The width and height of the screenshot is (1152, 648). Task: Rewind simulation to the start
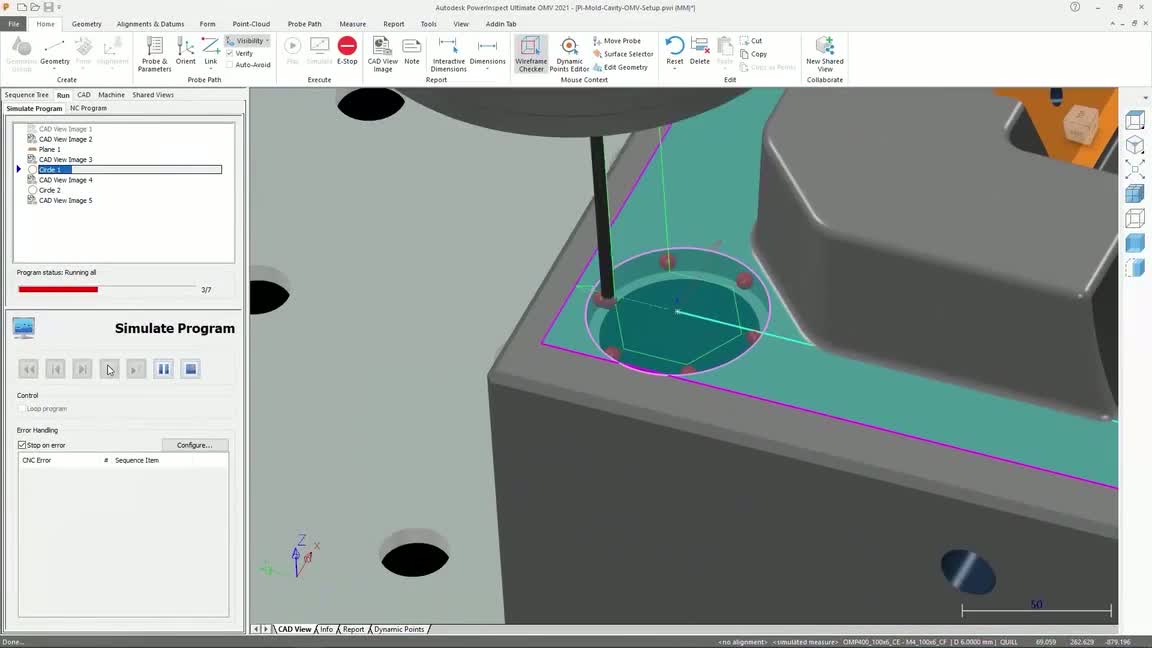pos(29,369)
